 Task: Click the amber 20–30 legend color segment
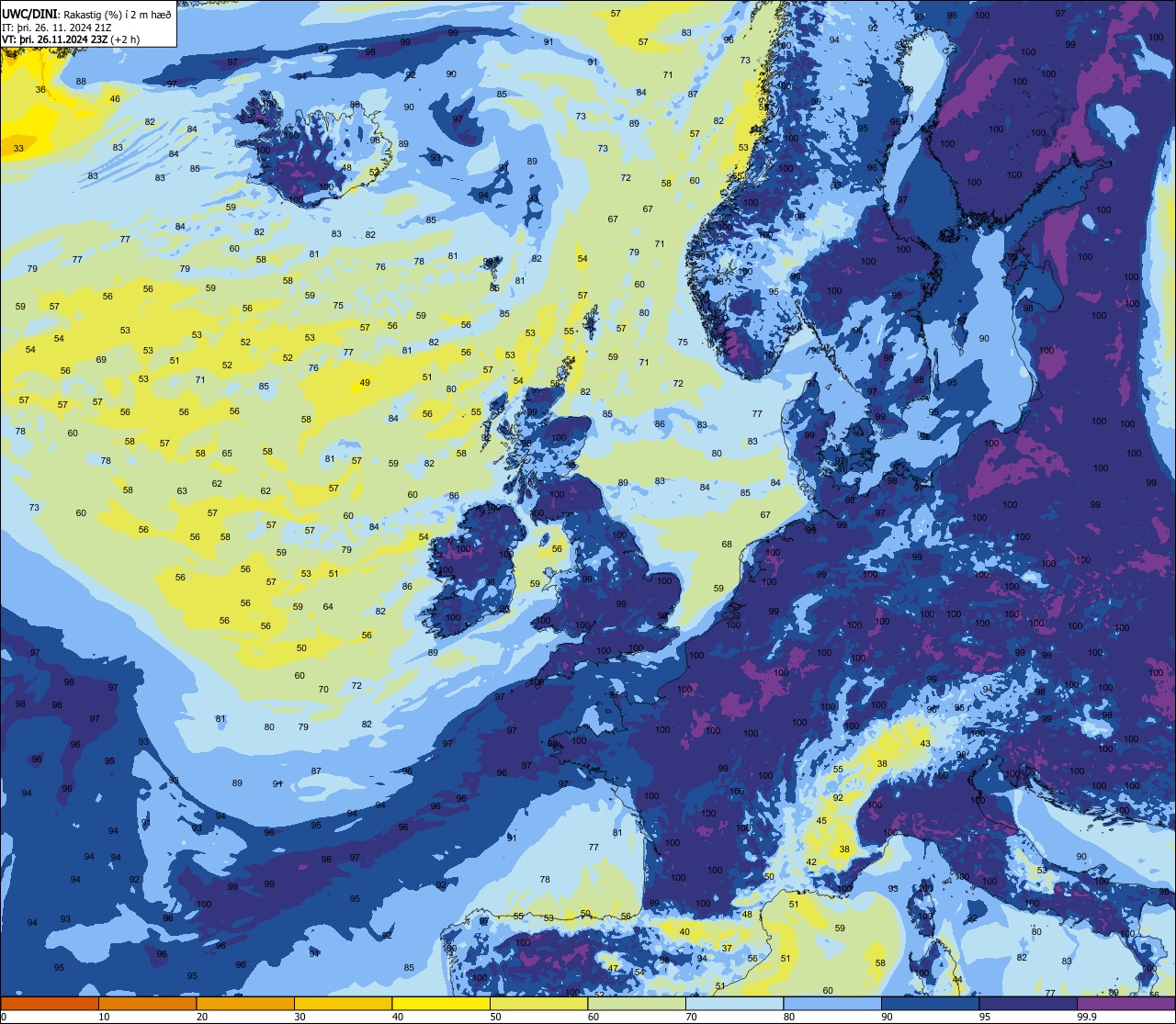245,1003
